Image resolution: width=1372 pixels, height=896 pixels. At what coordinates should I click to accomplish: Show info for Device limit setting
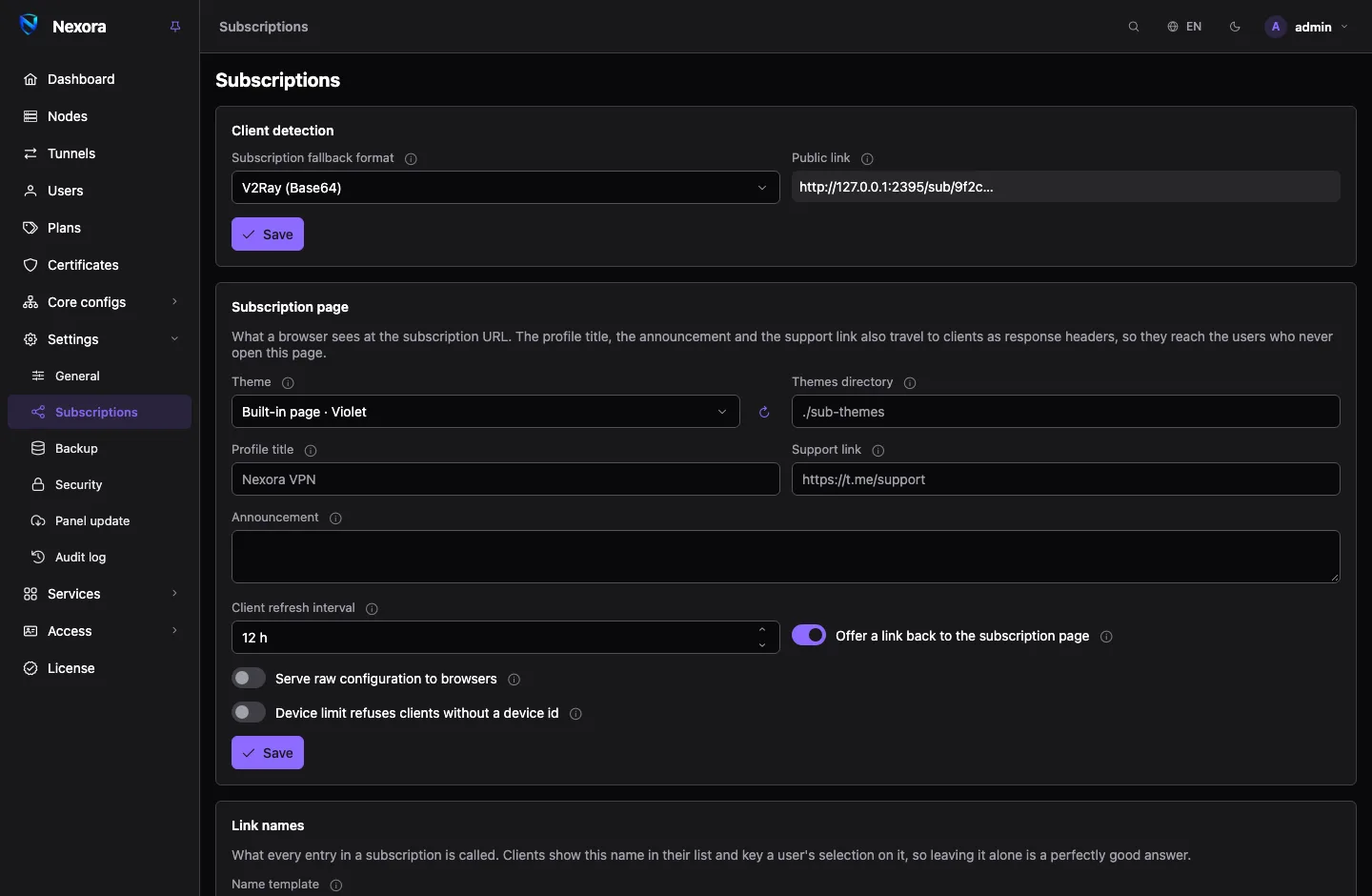tap(575, 714)
